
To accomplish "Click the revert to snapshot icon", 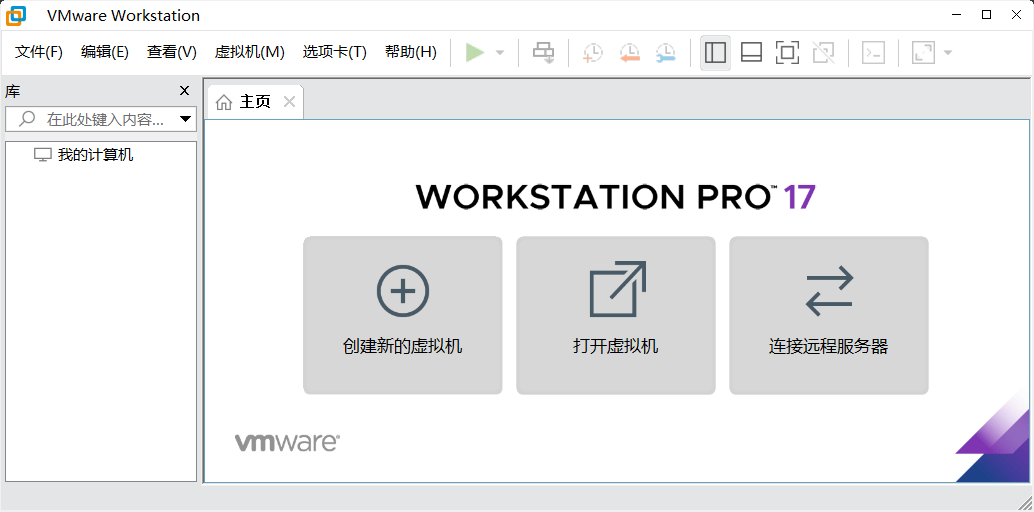I will click(x=629, y=53).
